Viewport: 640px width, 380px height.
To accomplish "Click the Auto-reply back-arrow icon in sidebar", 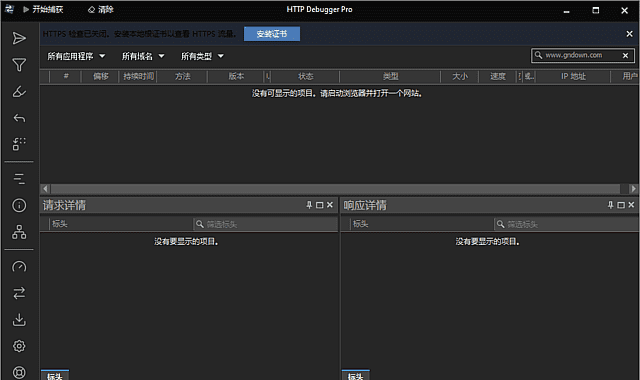I will (19, 118).
